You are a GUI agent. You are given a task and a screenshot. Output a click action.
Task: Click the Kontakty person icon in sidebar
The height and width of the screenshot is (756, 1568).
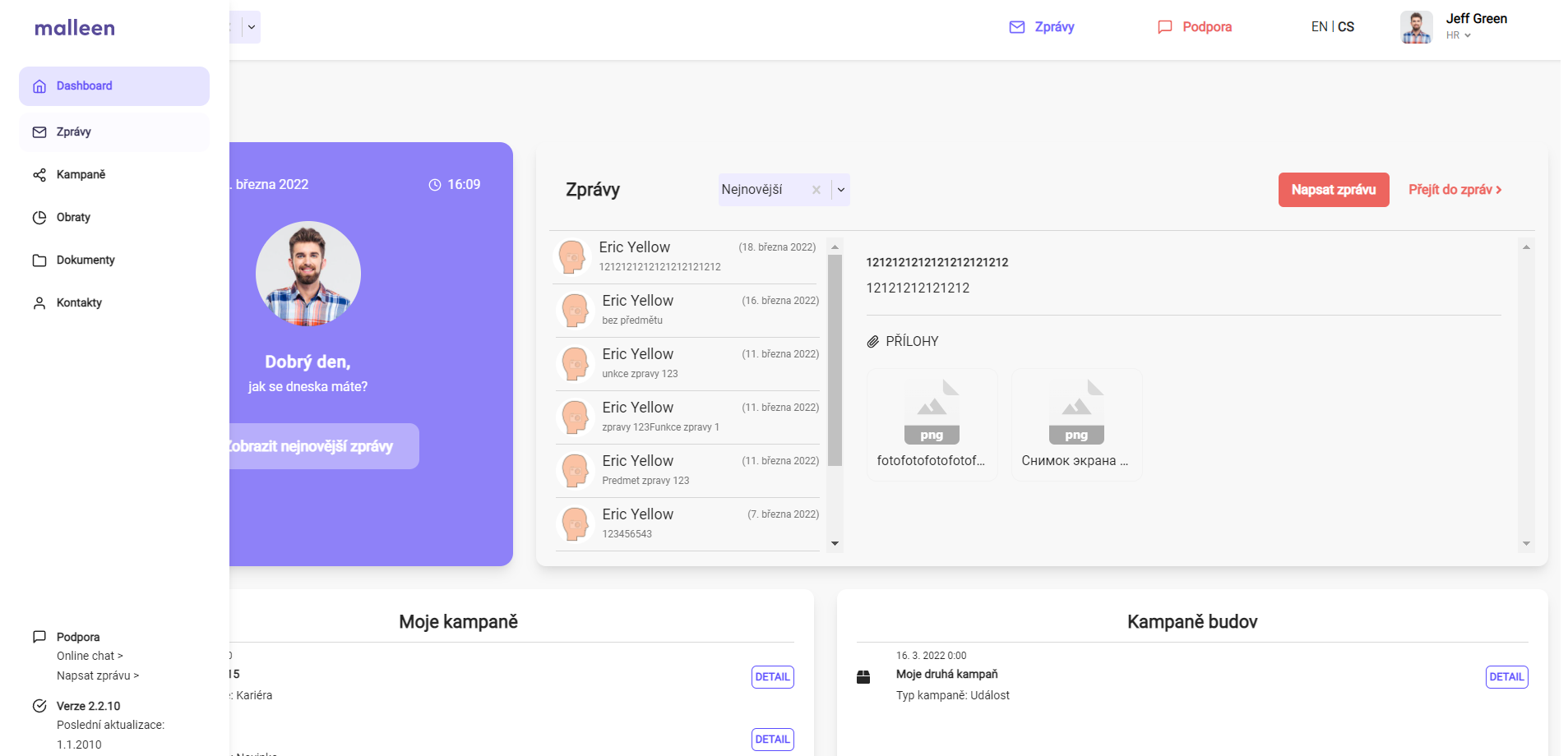click(x=39, y=303)
